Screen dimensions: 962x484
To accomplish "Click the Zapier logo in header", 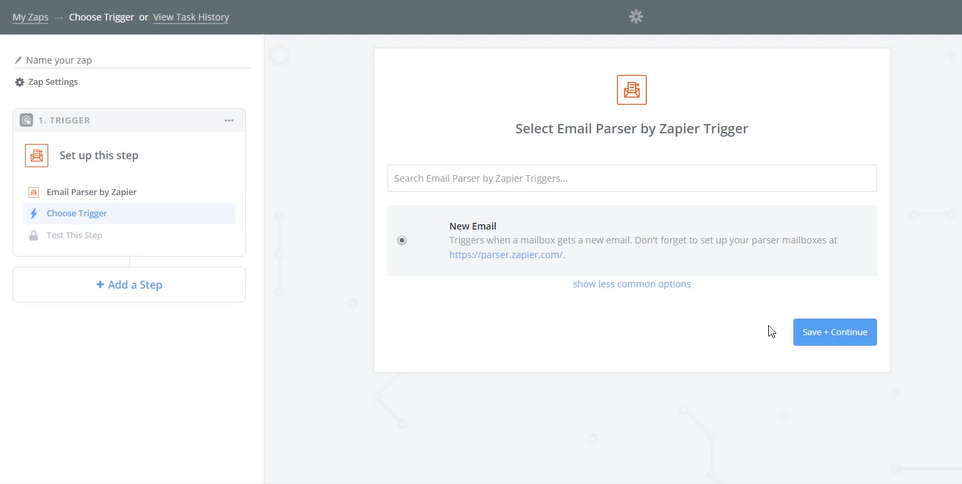I will [636, 17].
